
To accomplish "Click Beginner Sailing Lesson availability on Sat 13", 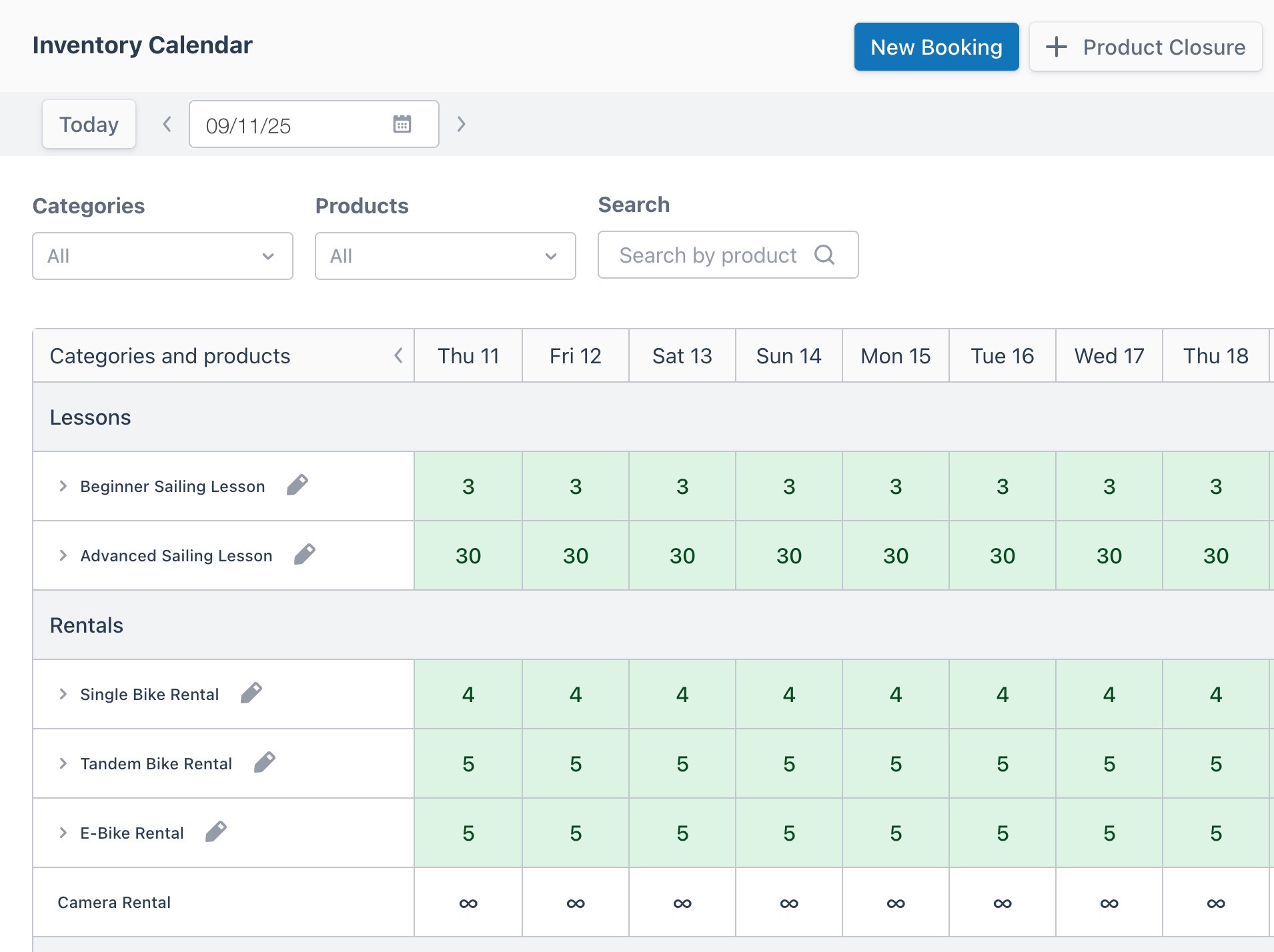I will pos(682,486).
